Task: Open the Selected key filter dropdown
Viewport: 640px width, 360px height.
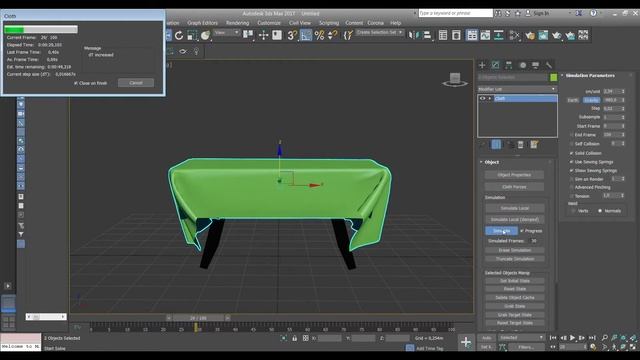Action: [x=522, y=338]
